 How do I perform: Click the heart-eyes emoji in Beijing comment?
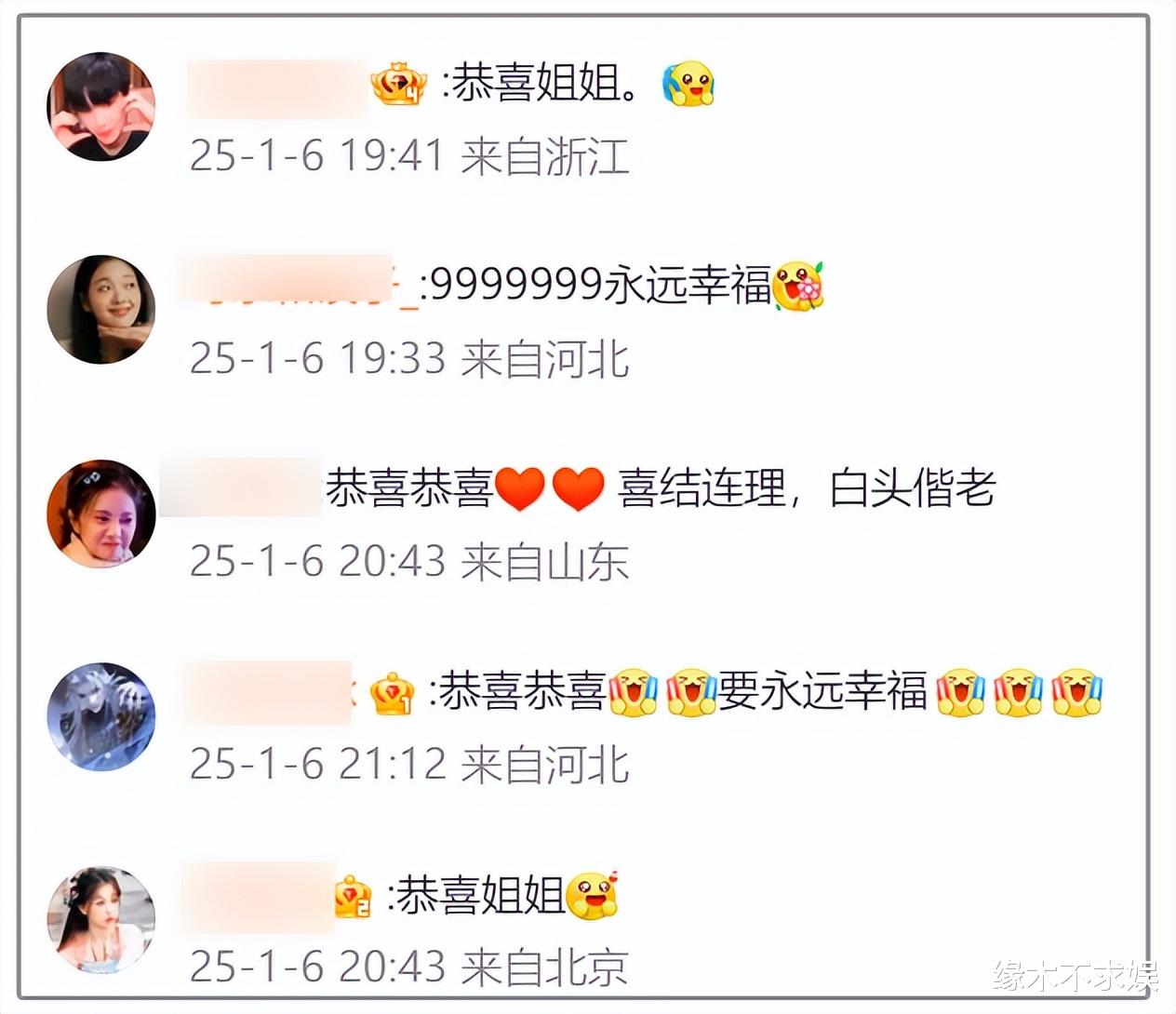tap(593, 896)
